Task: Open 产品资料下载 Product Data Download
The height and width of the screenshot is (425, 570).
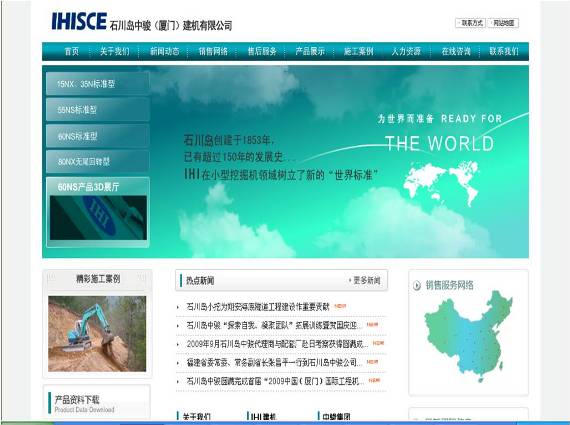Action: (84, 404)
